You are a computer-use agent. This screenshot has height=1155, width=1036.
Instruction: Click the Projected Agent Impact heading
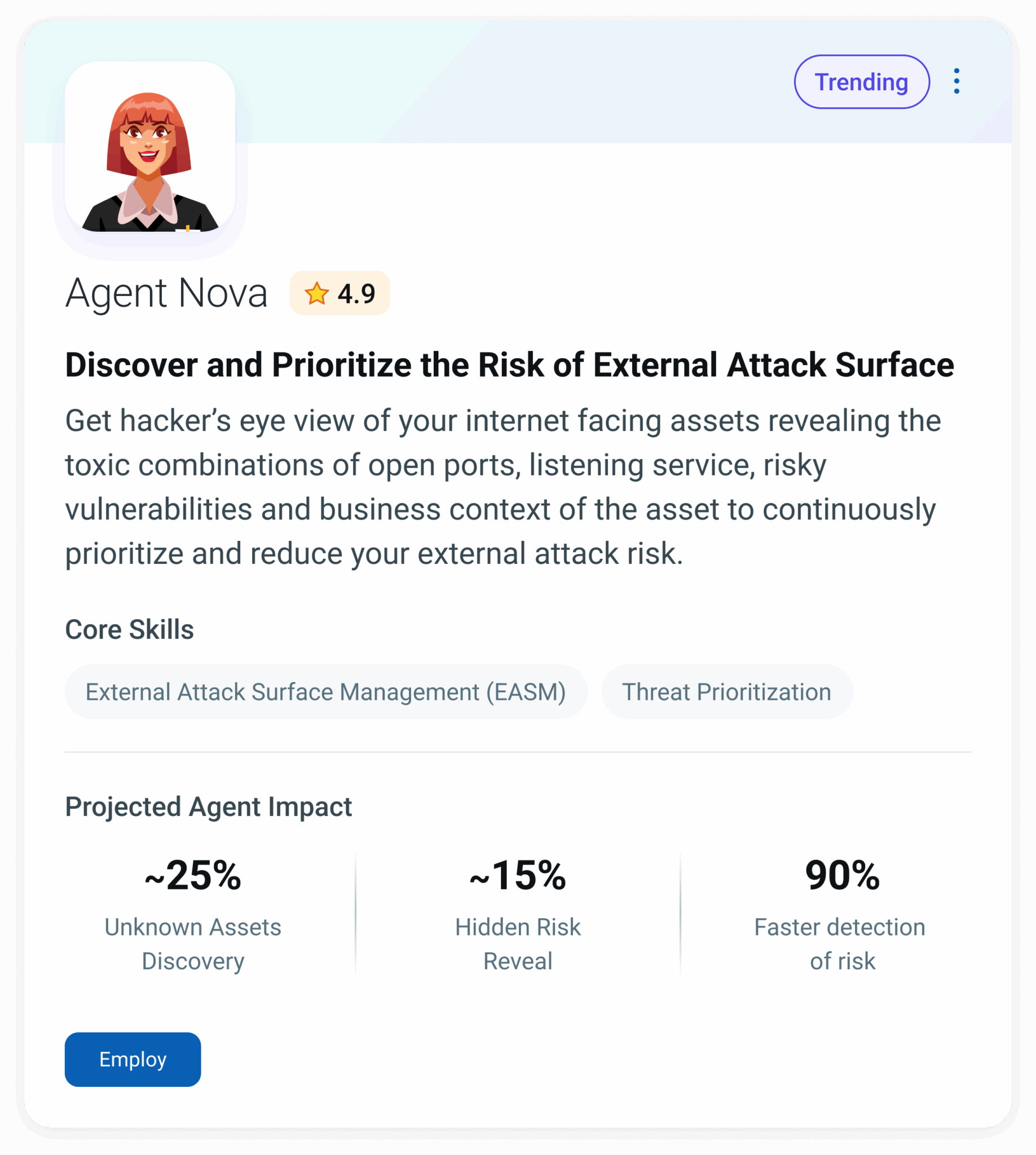pyautogui.click(x=208, y=807)
